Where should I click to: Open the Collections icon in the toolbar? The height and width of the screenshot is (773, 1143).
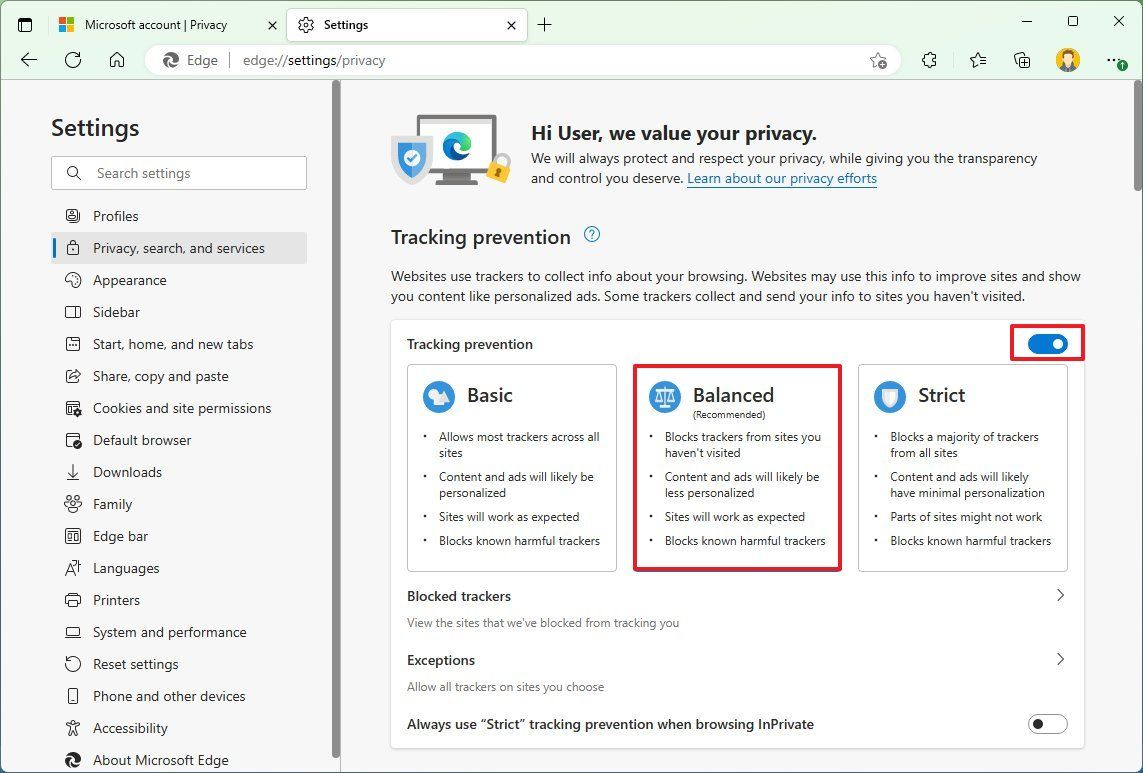point(1022,60)
